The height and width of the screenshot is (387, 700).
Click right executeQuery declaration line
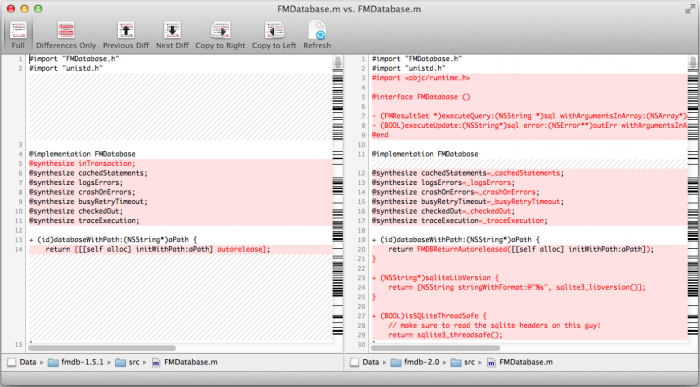pyautogui.click(x=529, y=116)
